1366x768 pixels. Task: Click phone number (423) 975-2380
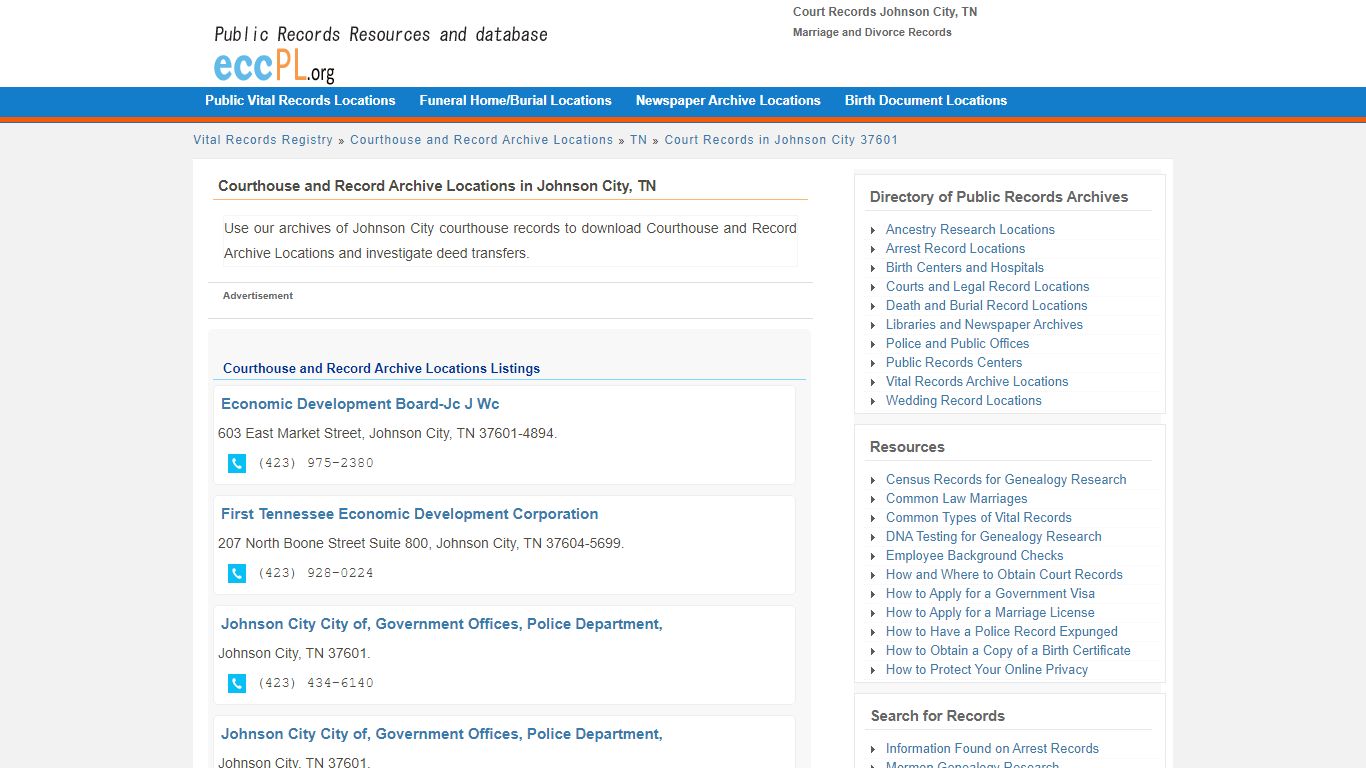pos(316,463)
